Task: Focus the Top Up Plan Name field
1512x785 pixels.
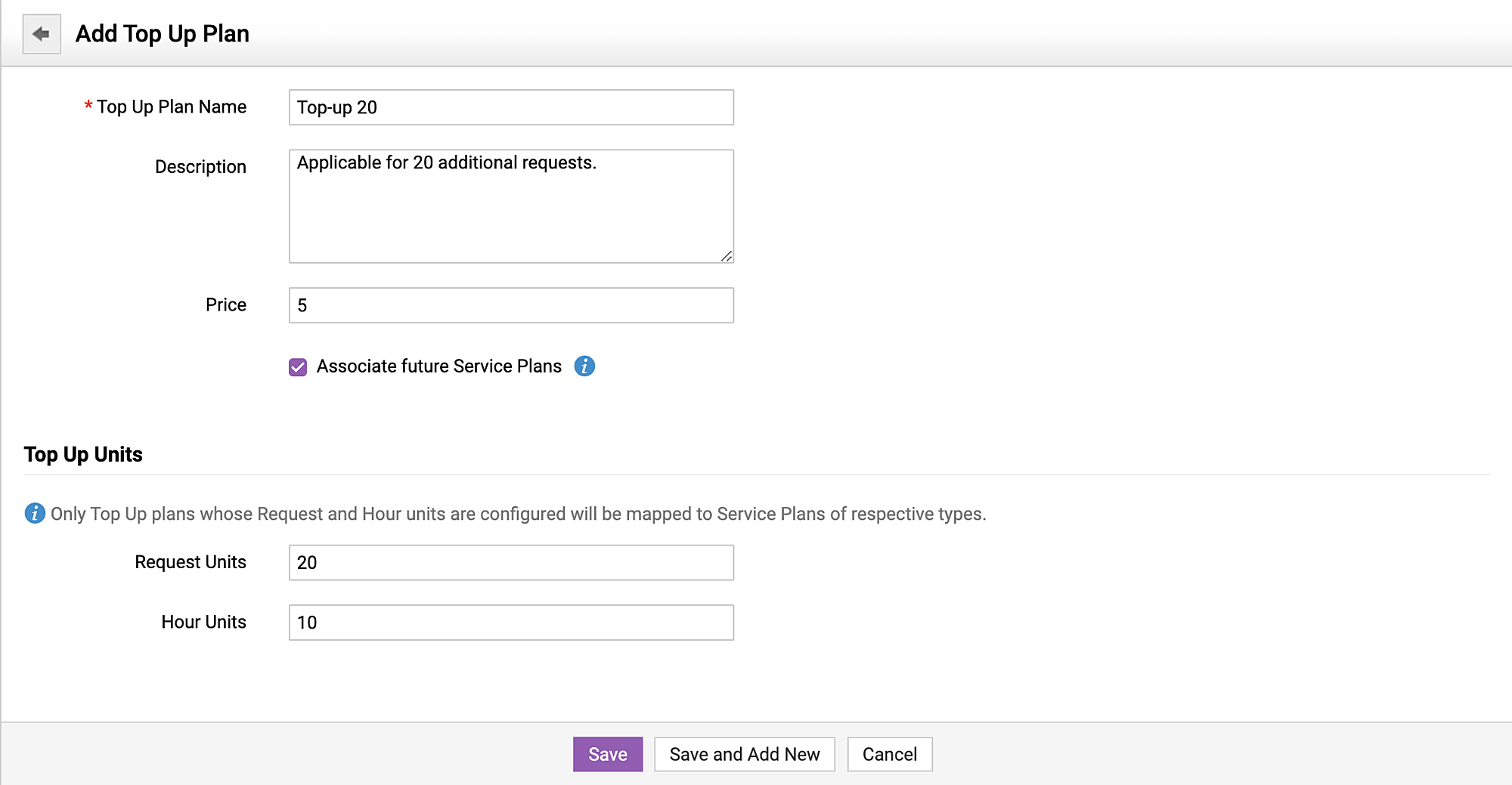Action: 511,107
